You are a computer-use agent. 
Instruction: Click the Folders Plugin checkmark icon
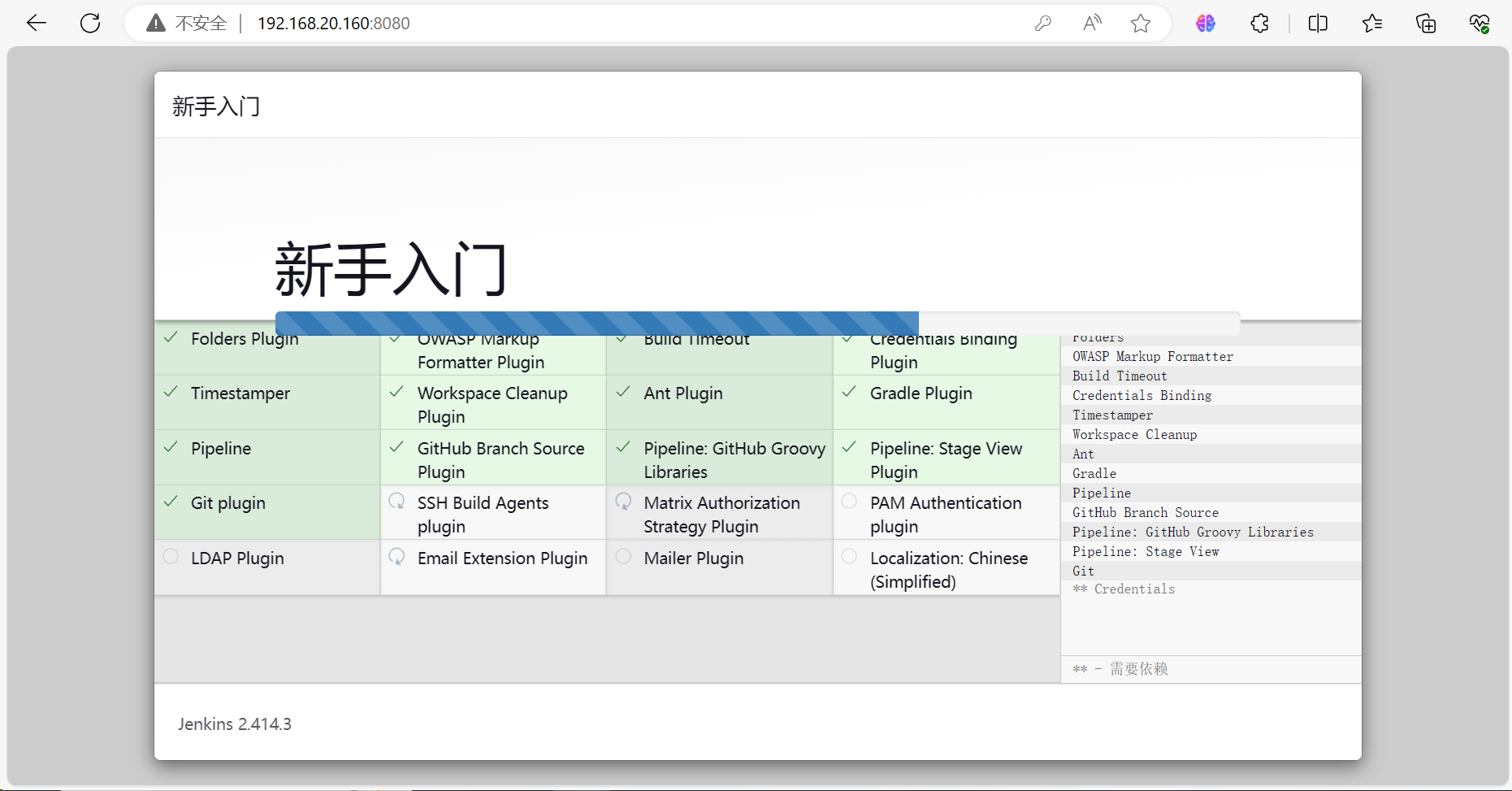click(171, 338)
